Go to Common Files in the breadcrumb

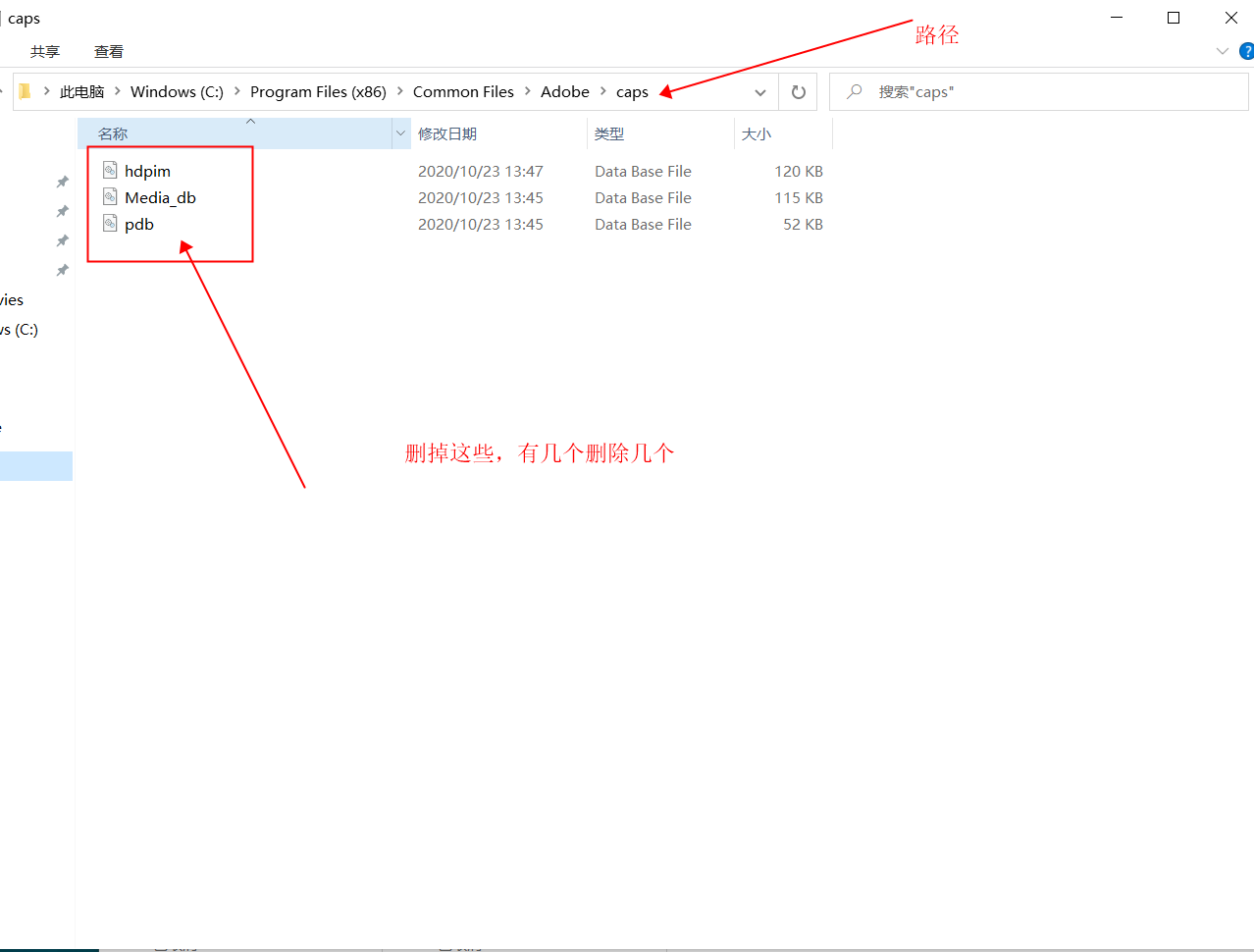463,91
